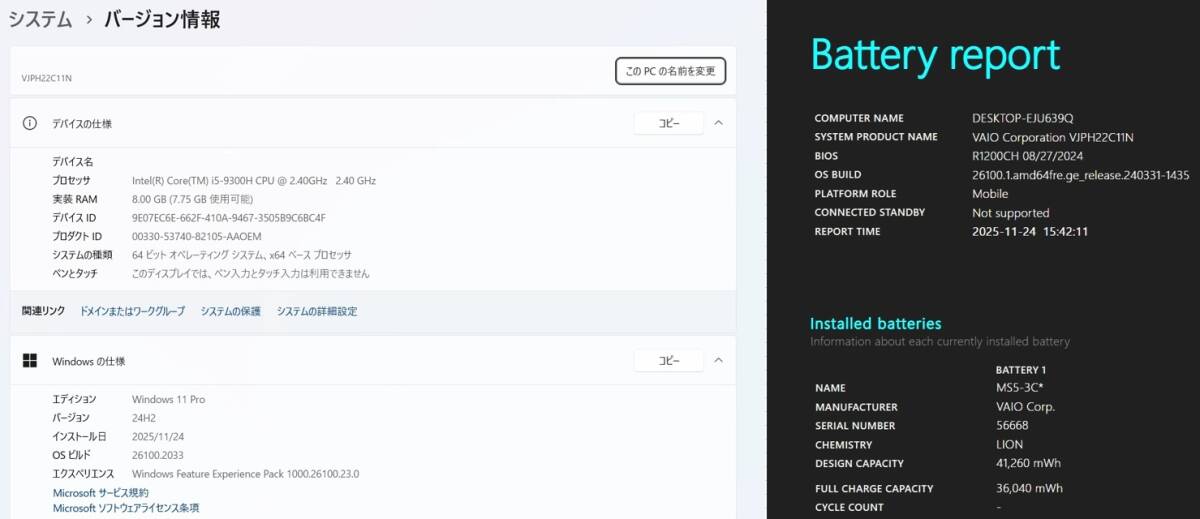Select the Windows Feature Experience Pack value
1200x519 pixels.
246,474
